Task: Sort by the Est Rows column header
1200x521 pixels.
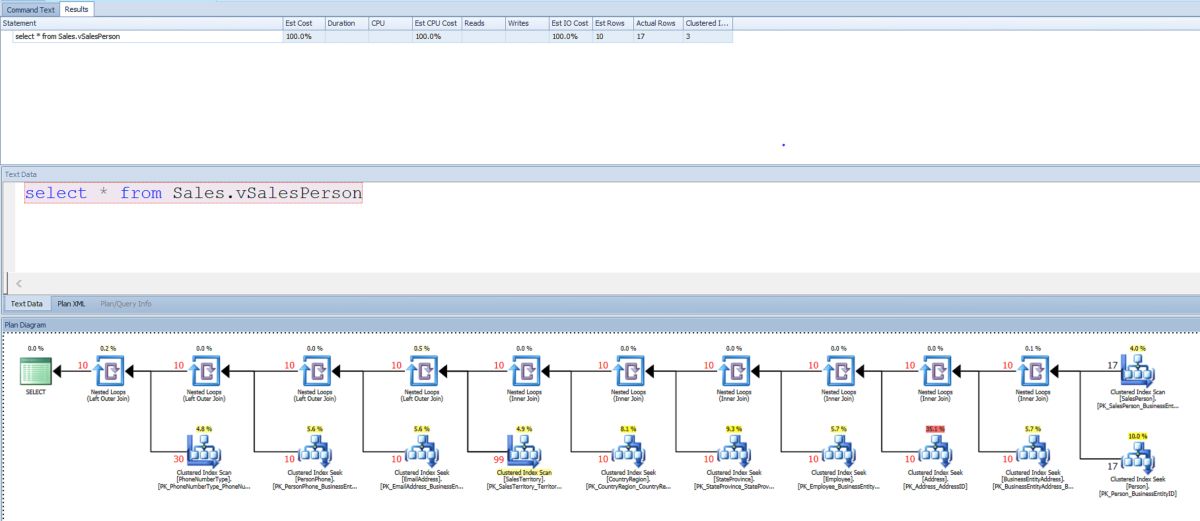Action: tap(612, 22)
